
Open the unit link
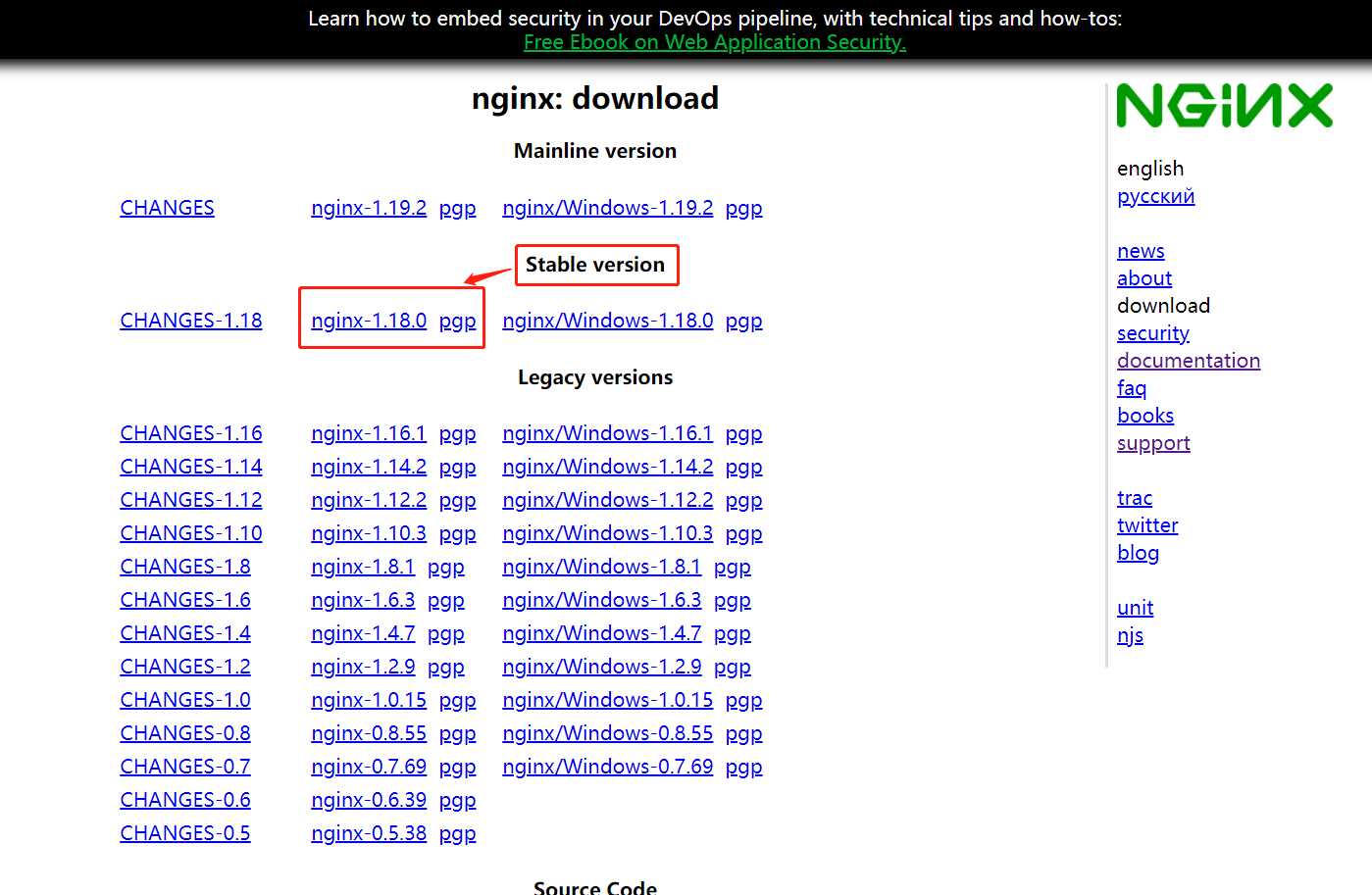[x=1135, y=608]
